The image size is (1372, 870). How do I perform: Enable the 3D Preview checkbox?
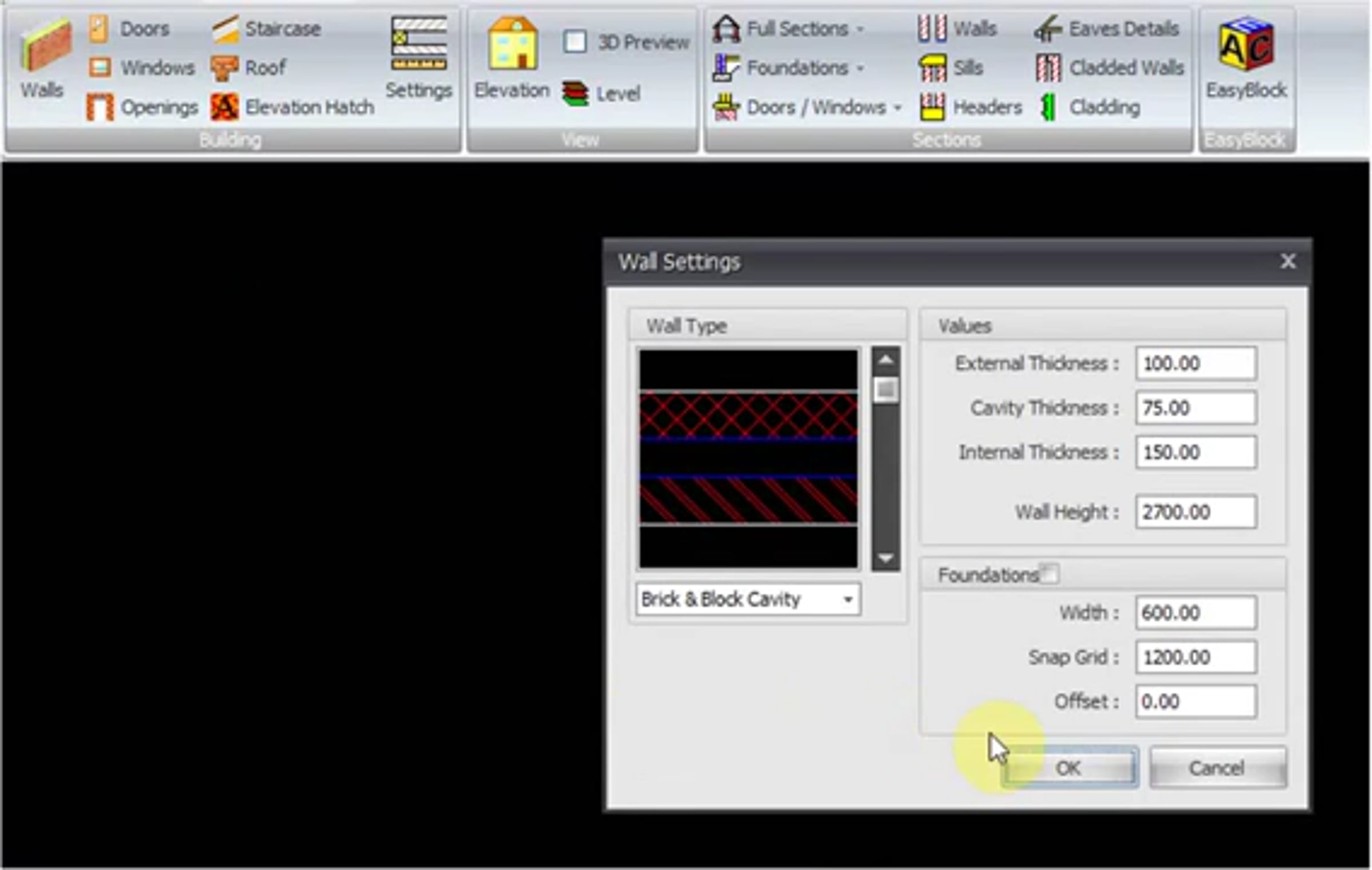(x=575, y=42)
